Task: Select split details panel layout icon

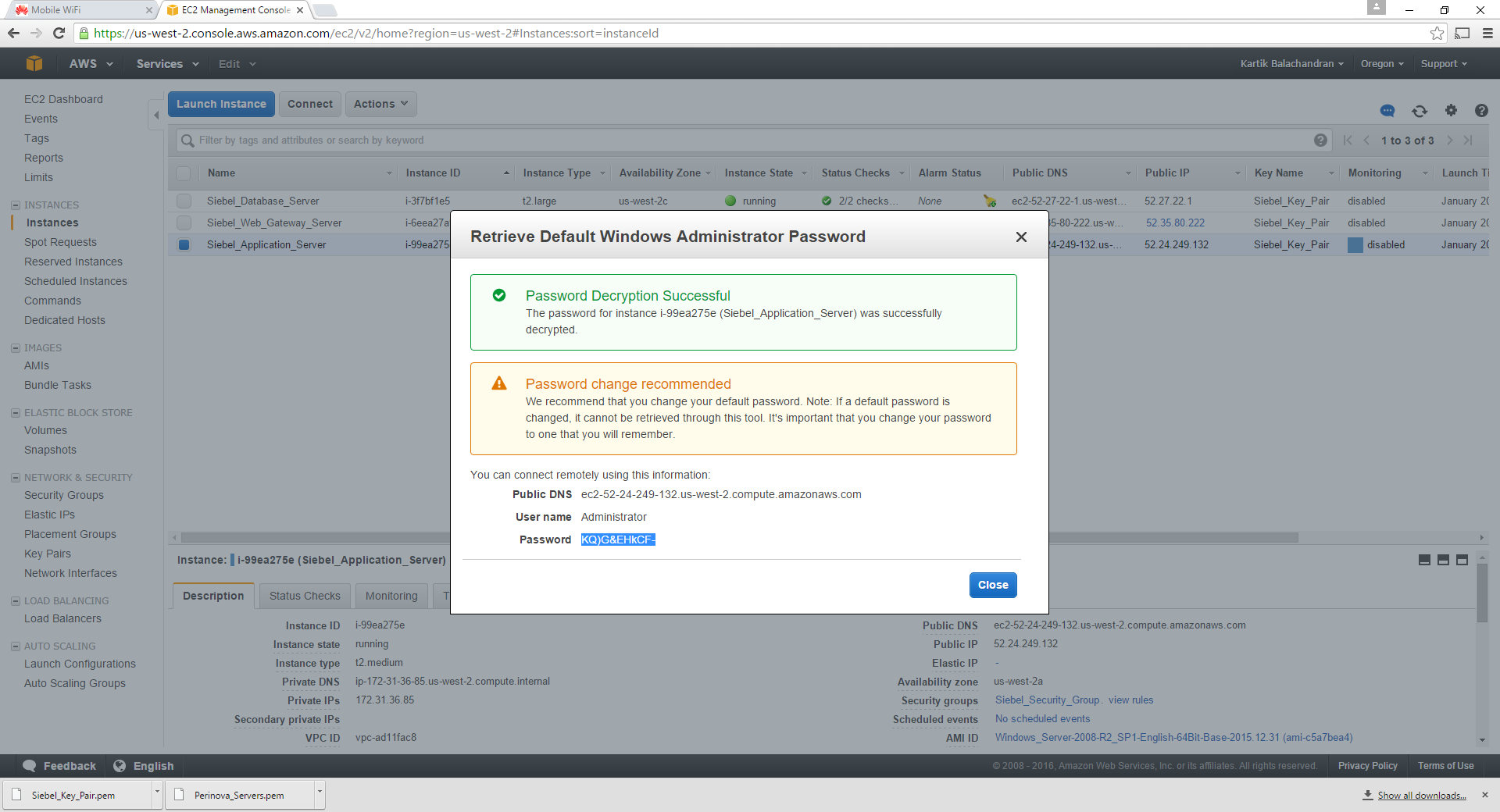Action: [1443, 560]
